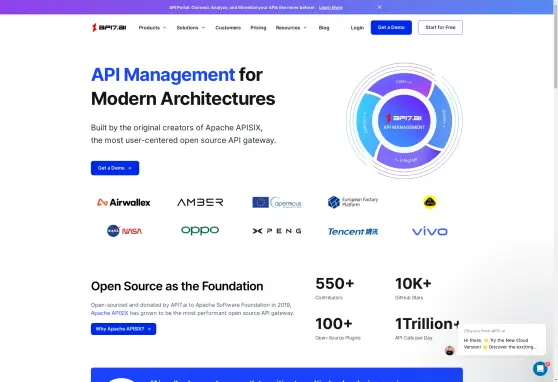The image size is (558, 382).
Task: Click the NASA logo
Action: [124, 231]
